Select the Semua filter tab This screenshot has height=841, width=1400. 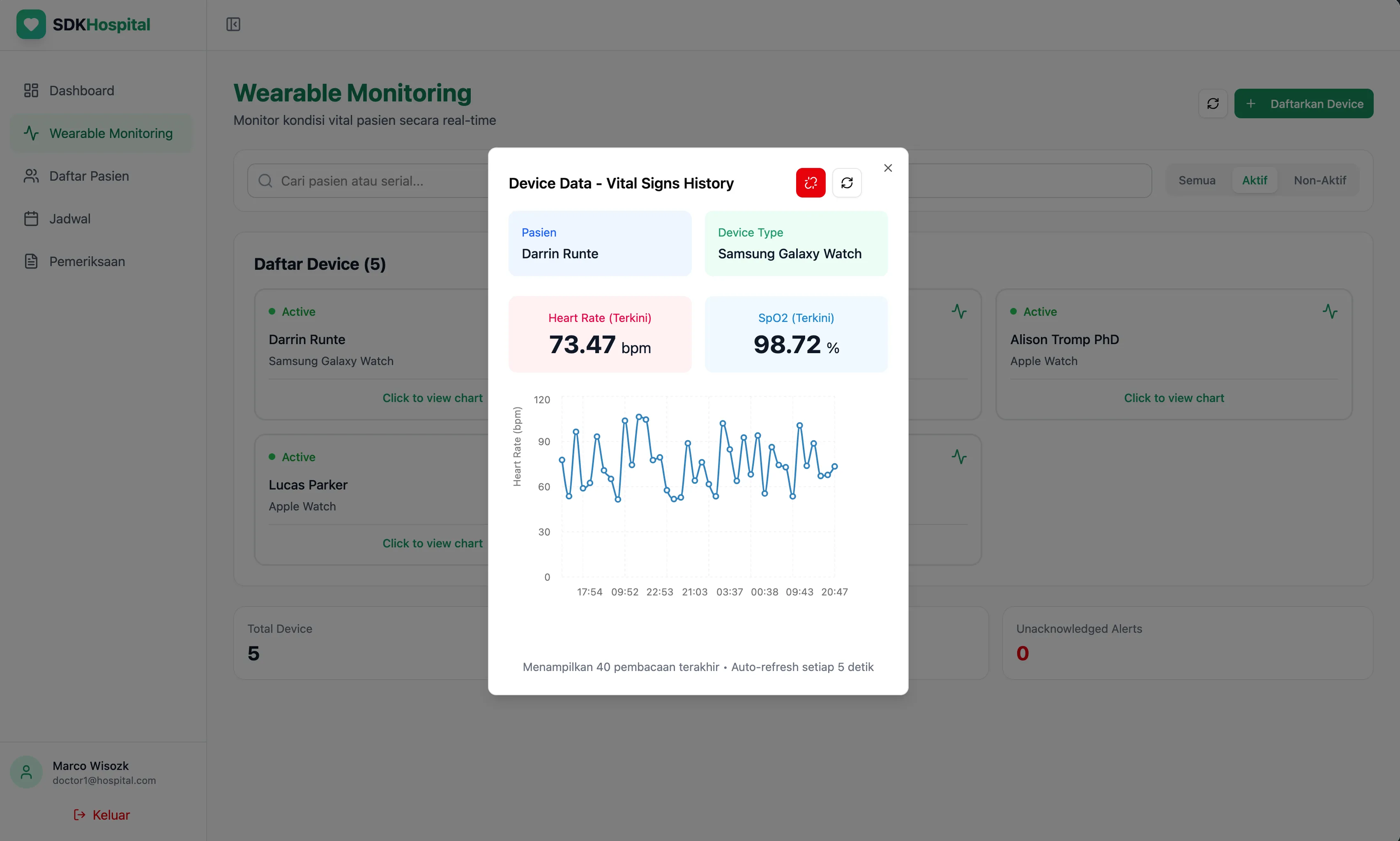[x=1197, y=180]
